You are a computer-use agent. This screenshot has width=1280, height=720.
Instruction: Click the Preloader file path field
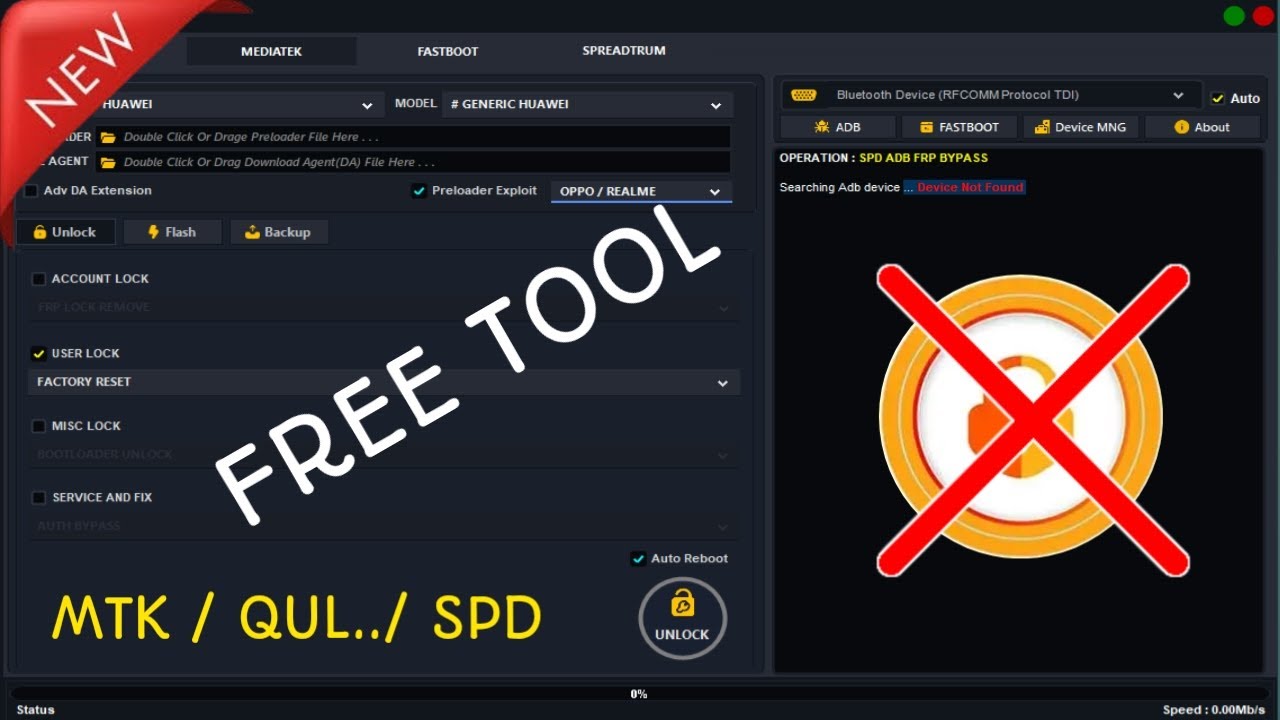tap(413, 137)
